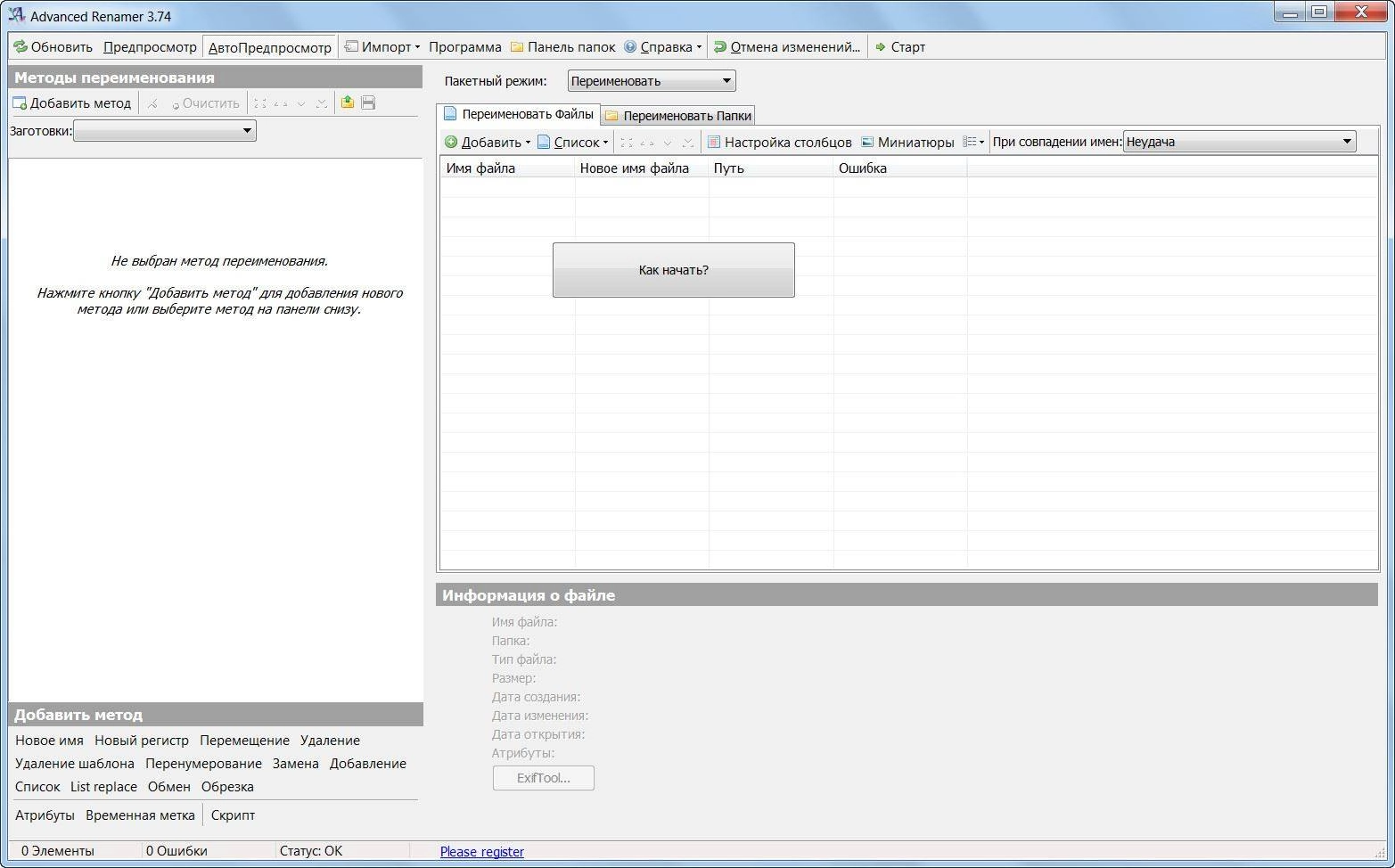Click move-up icon in methods toolbar

point(281,103)
